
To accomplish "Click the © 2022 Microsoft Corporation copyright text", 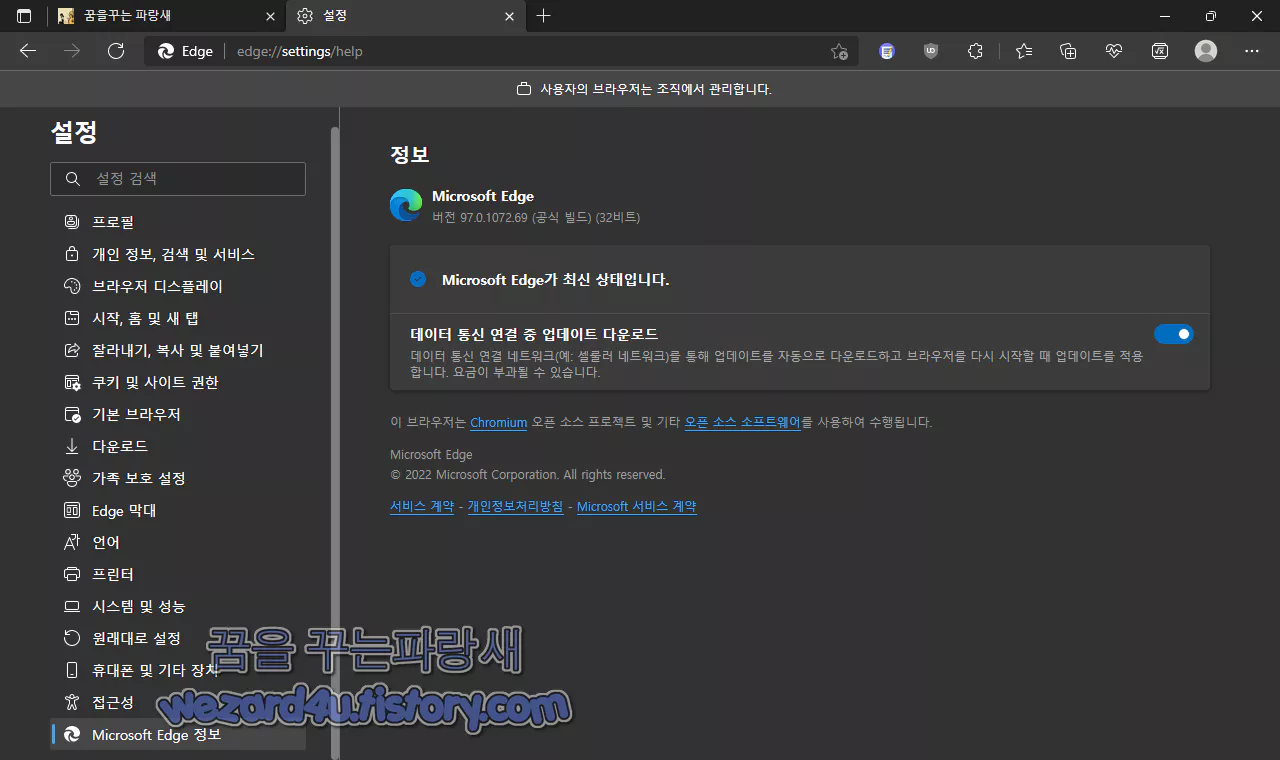I will (528, 474).
